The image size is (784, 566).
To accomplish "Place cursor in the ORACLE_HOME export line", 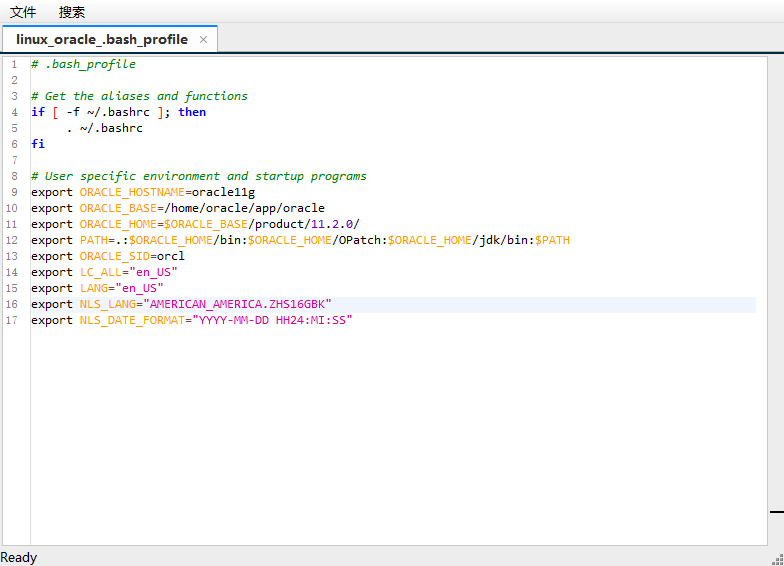I will [x=200, y=224].
